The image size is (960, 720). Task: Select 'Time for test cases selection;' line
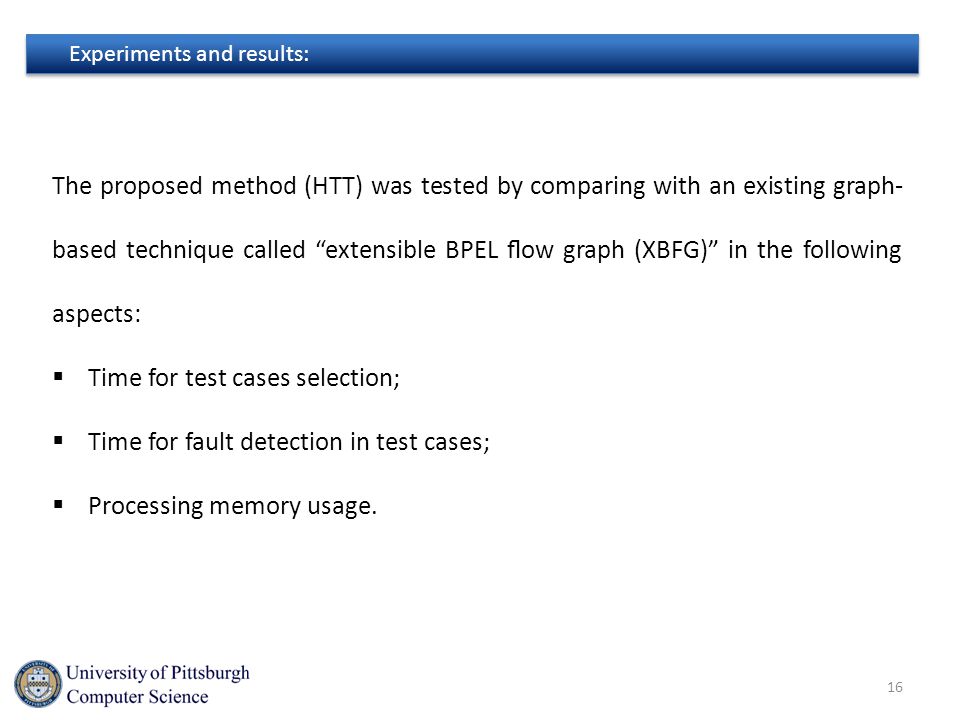pos(244,378)
